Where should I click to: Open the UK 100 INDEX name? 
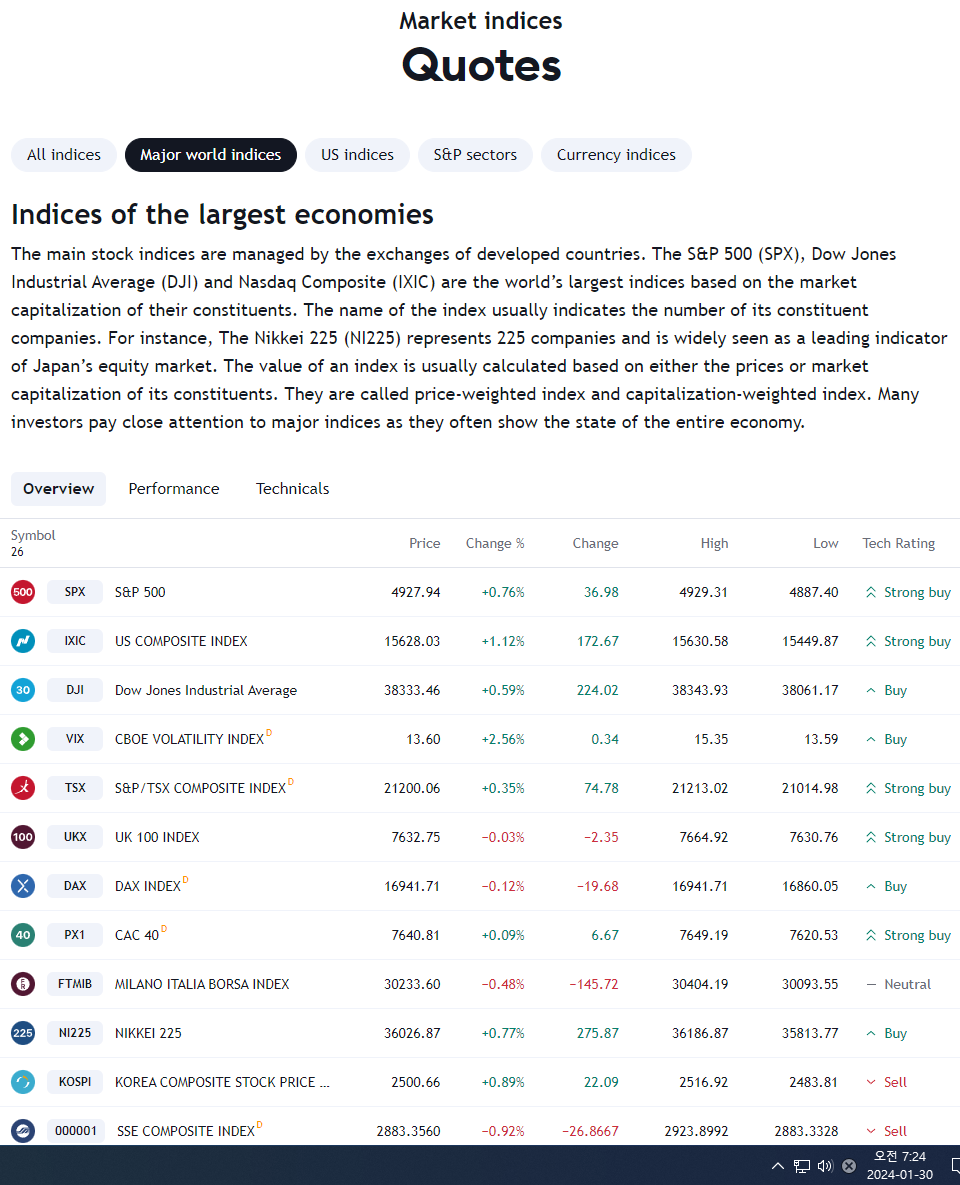tap(157, 837)
